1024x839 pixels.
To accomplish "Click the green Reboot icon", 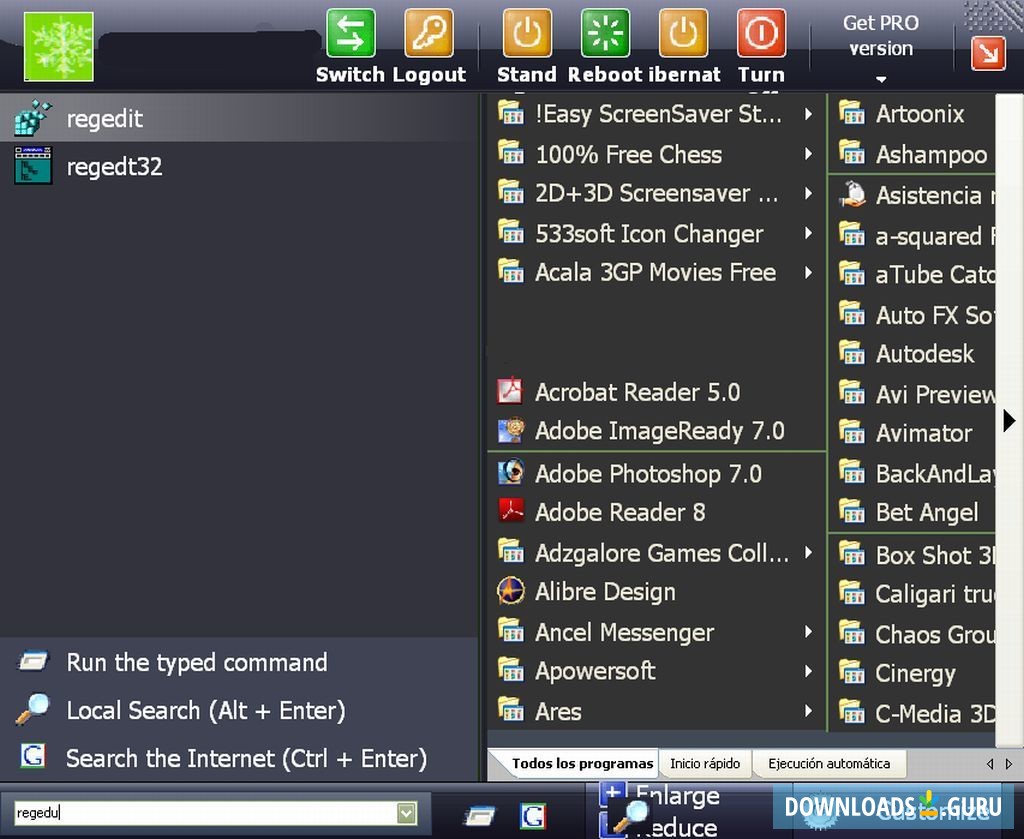I will tap(605, 33).
